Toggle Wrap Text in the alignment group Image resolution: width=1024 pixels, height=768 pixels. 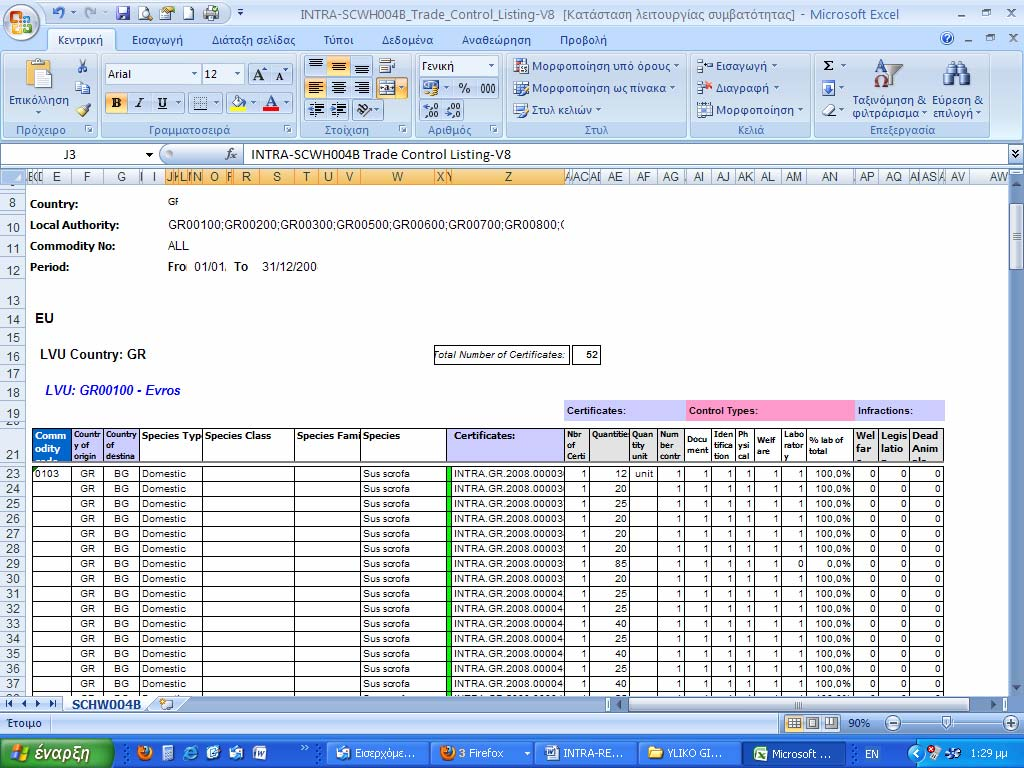coord(387,66)
